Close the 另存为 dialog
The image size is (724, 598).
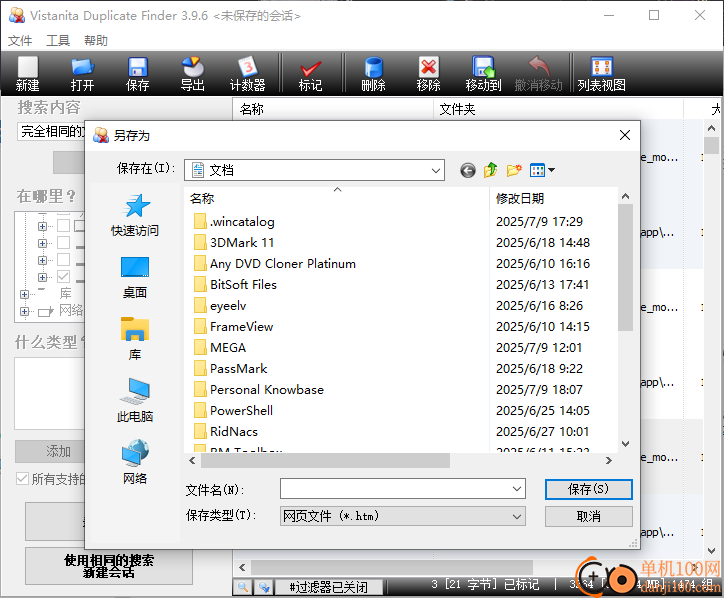[625, 135]
